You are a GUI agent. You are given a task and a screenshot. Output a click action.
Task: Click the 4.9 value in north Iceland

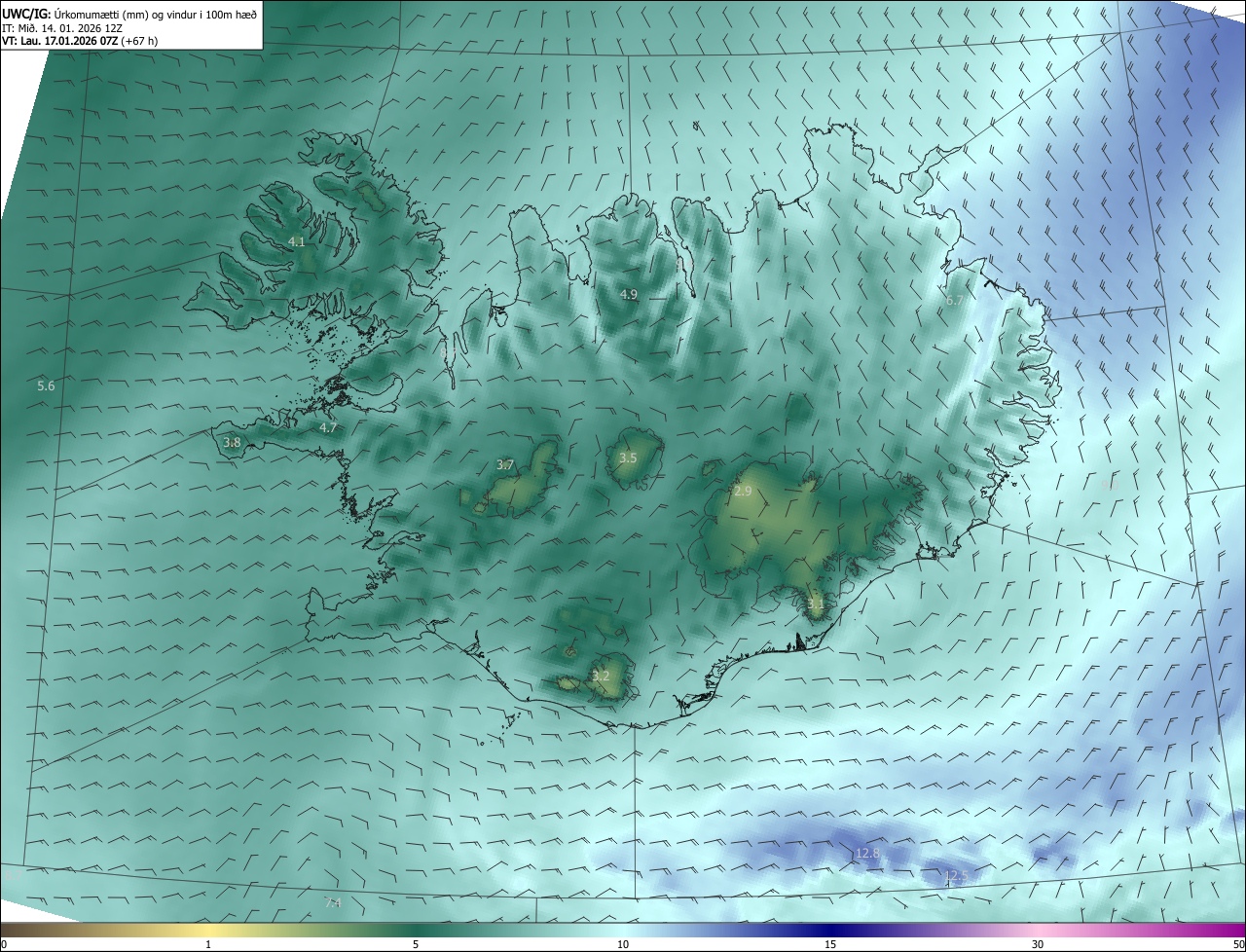[x=629, y=294]
